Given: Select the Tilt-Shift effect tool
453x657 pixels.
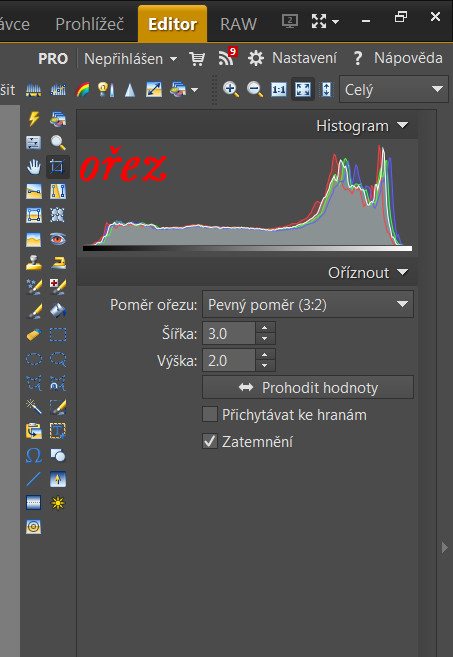Looking at the screenshot, I should pos(34,503).
